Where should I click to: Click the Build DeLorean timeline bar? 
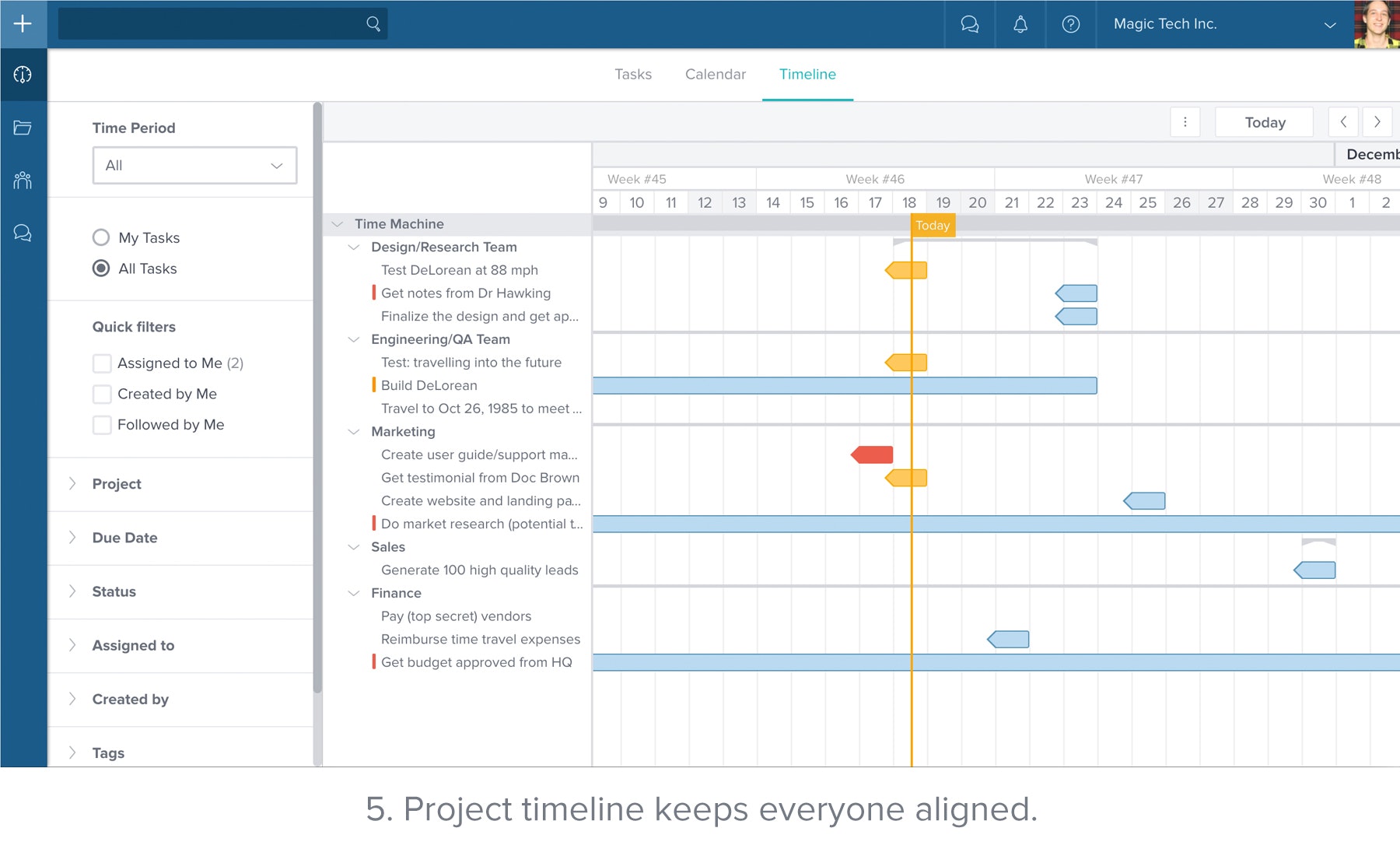tap(845, 386)
